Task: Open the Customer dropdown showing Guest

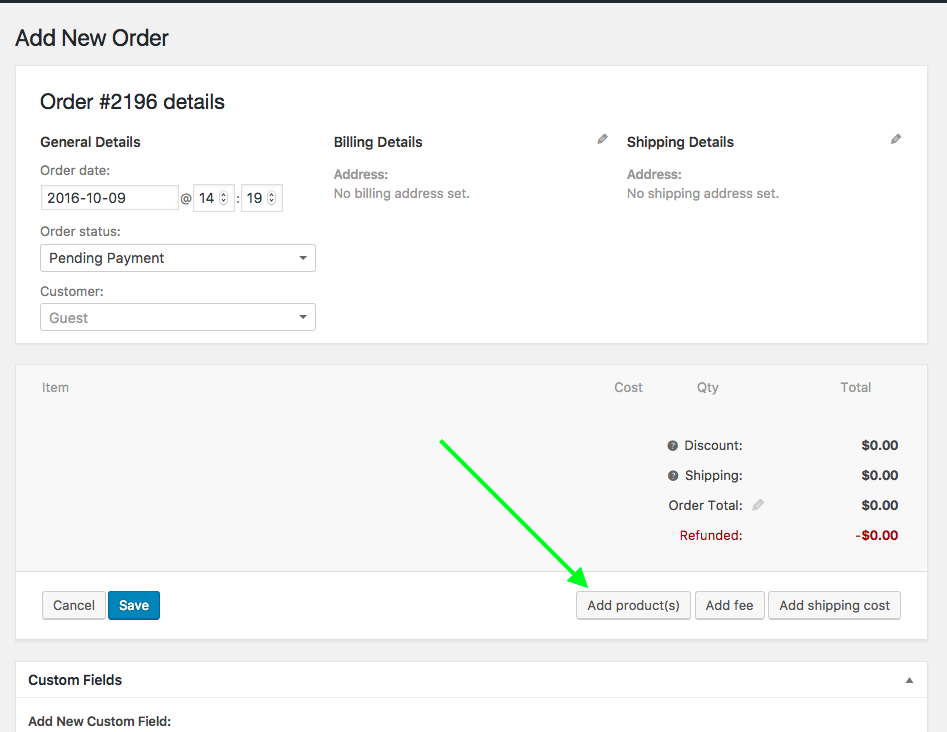Action: point(177,318)
